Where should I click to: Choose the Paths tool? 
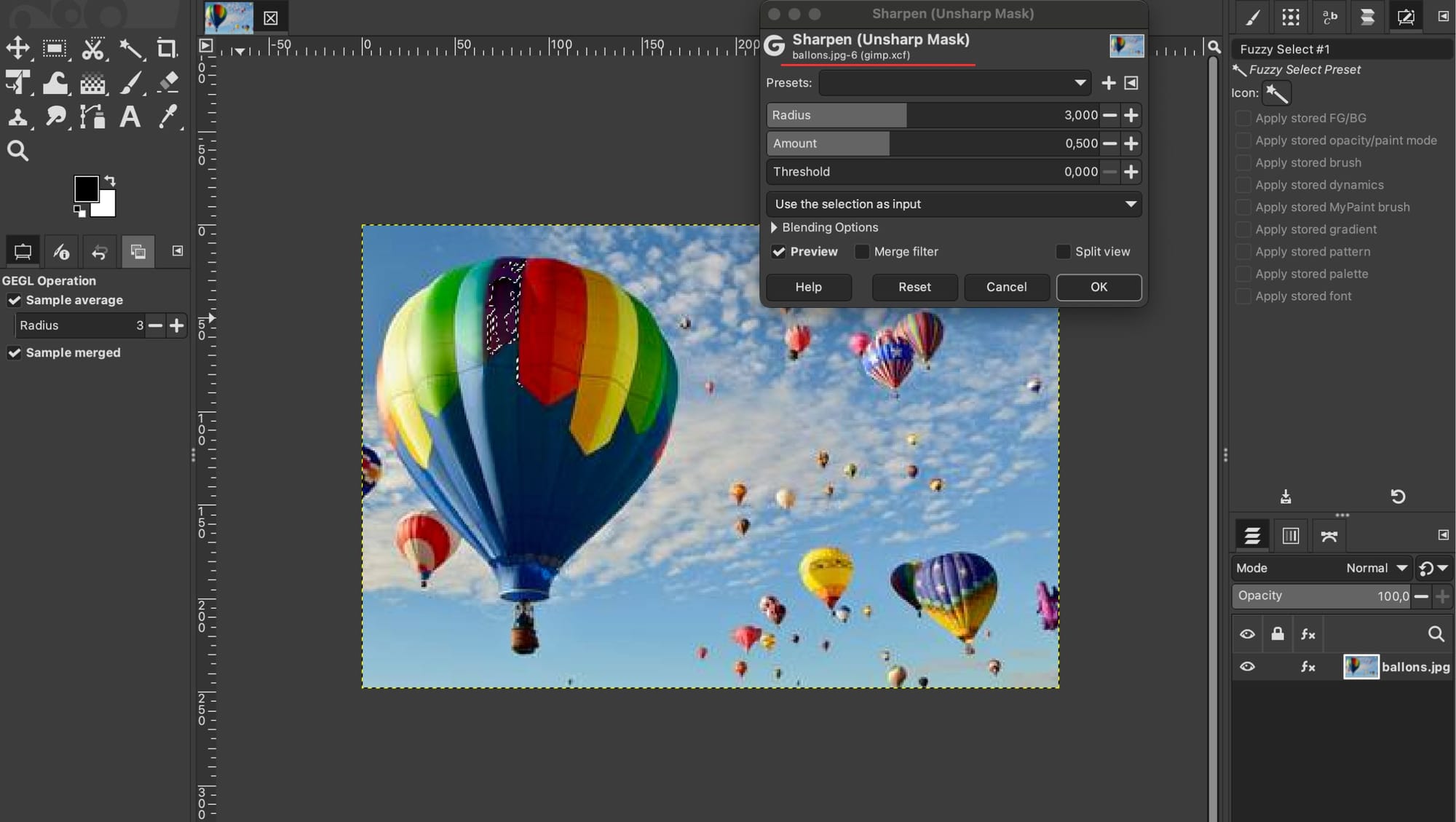pos(92,116)
